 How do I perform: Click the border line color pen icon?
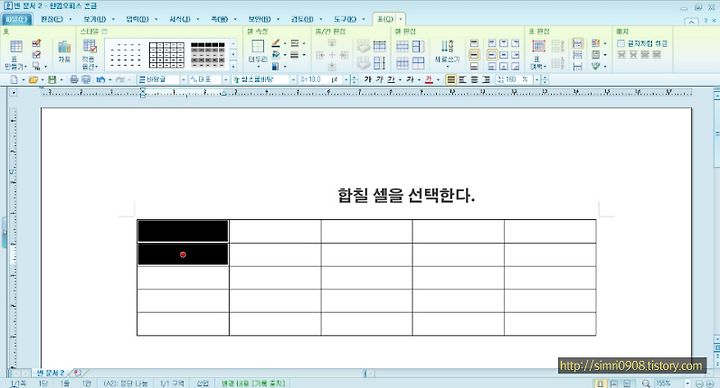tap(276, 43)
